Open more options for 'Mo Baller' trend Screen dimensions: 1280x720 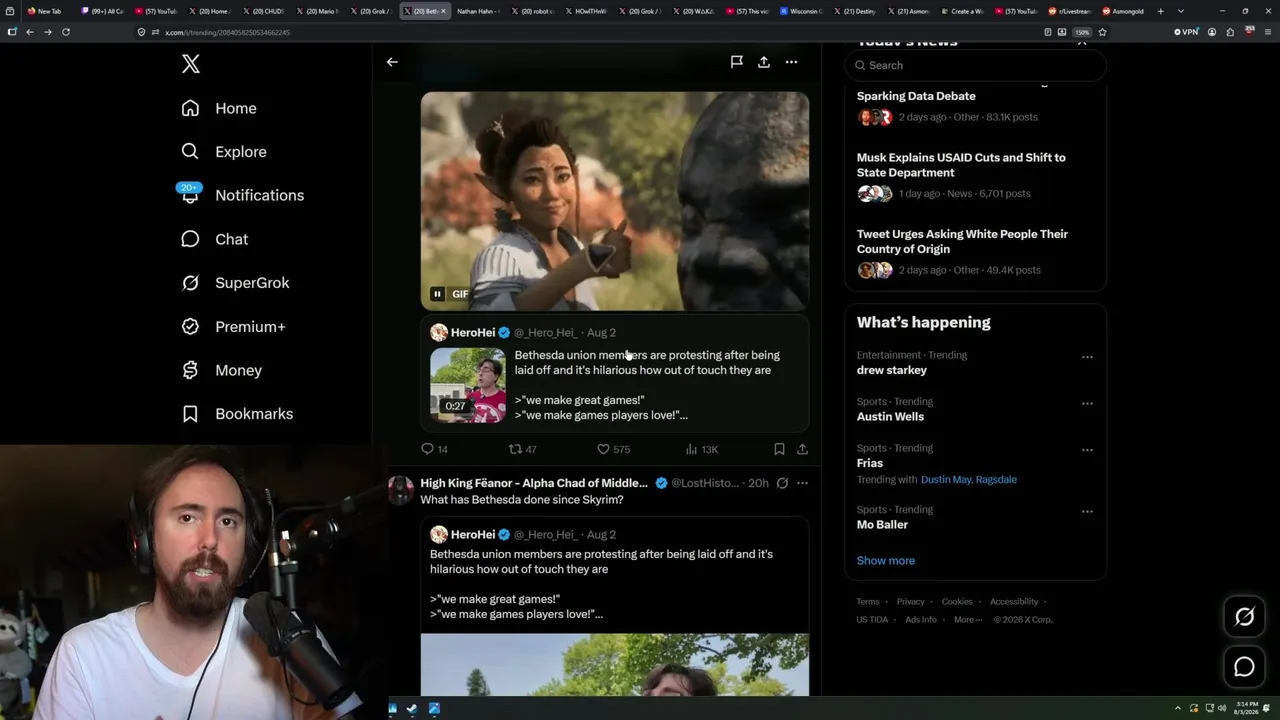[1087, 512]
